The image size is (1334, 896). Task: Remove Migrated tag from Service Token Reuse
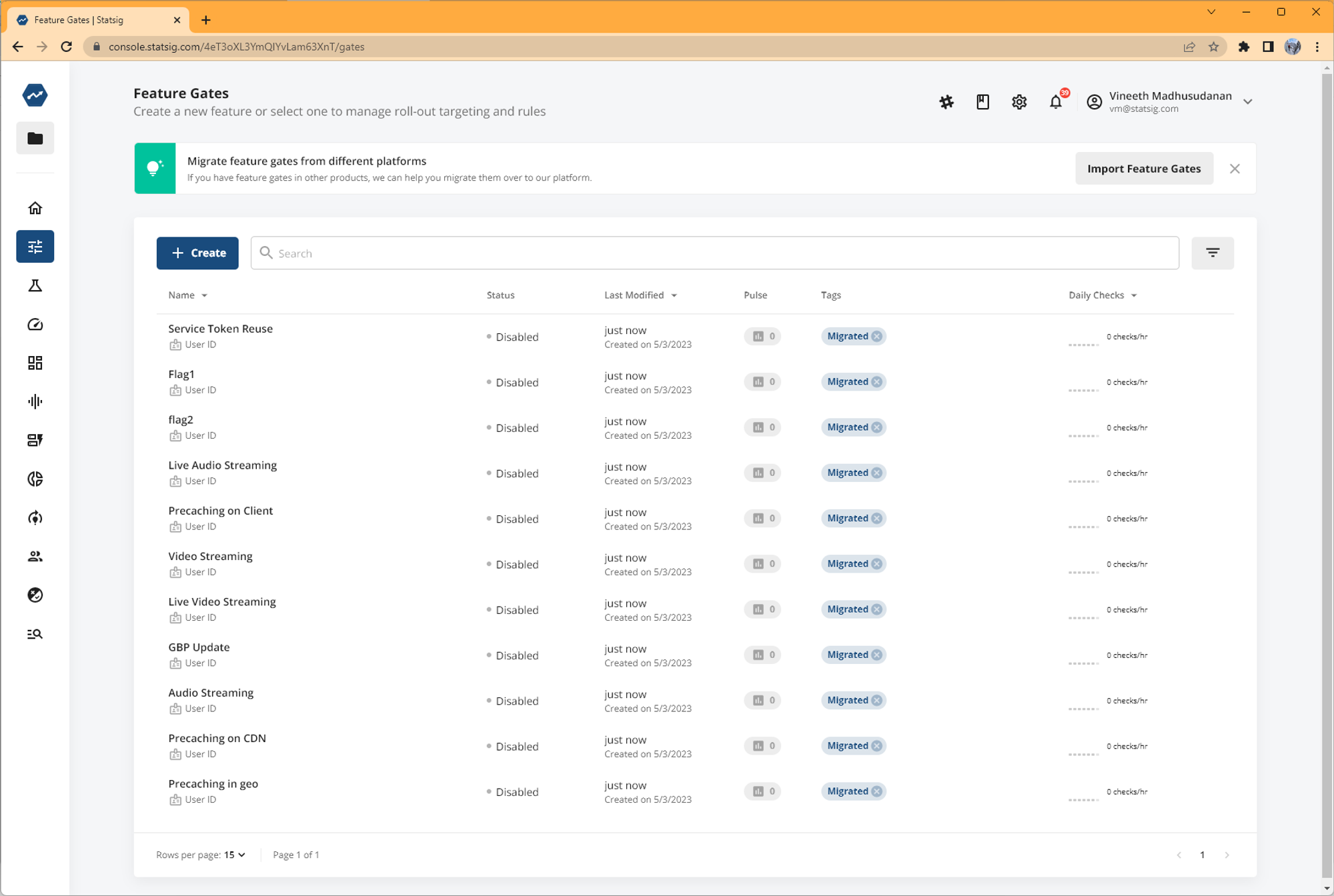(x=876, y=336)
